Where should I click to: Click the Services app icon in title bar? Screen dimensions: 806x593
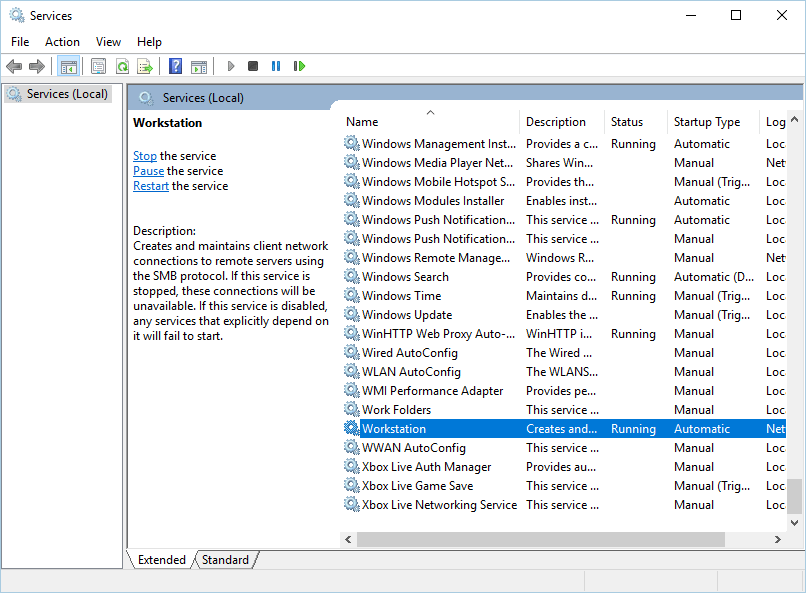click(x=17, y=15)
